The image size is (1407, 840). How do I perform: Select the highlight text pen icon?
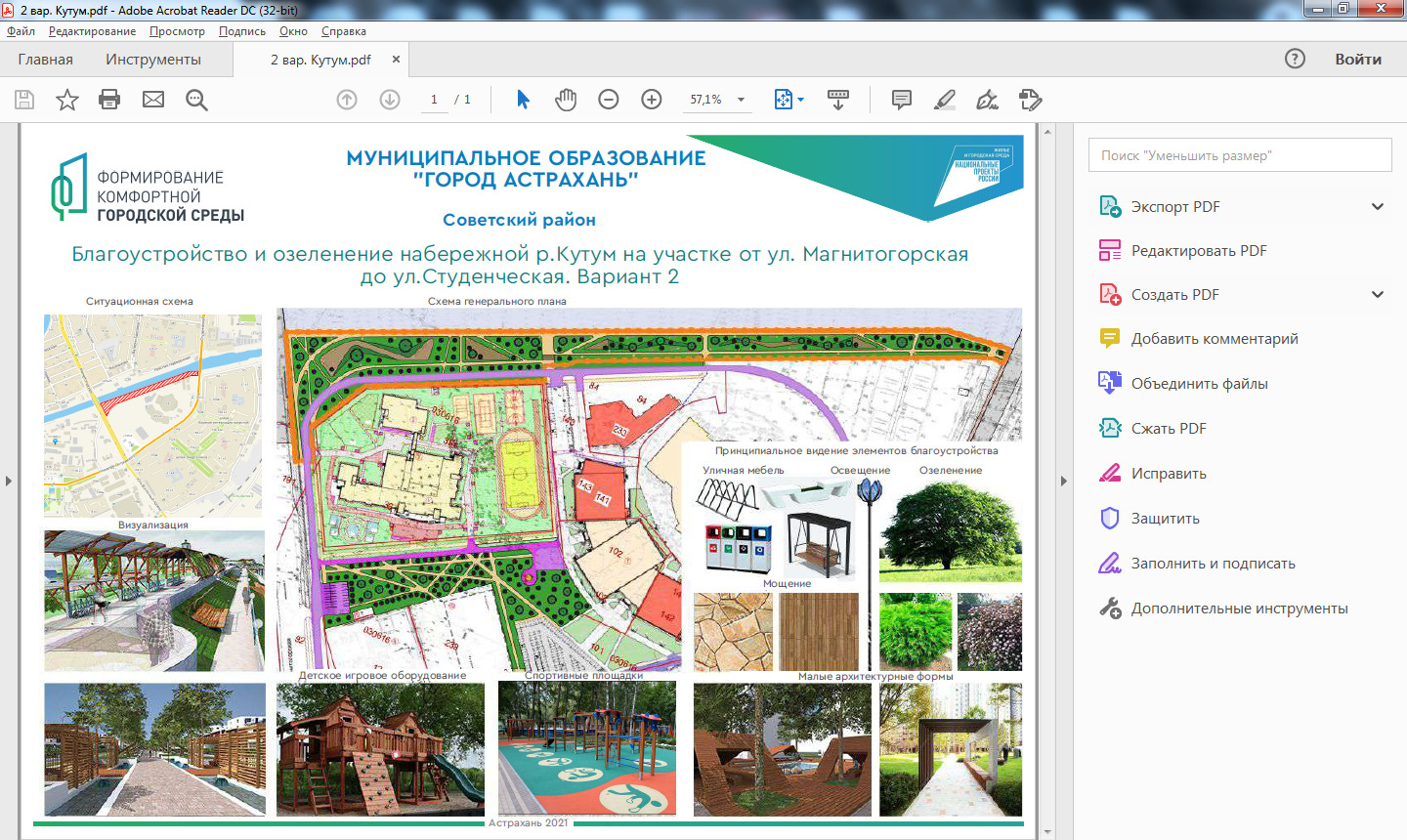pyautogui.click(x=945, y=100)
